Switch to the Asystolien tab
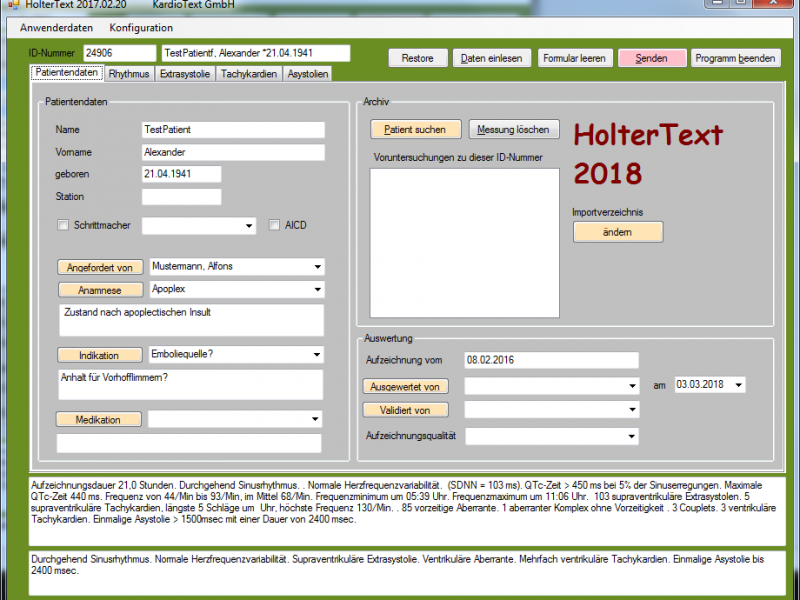800x600 pixels. coord(308,74)
